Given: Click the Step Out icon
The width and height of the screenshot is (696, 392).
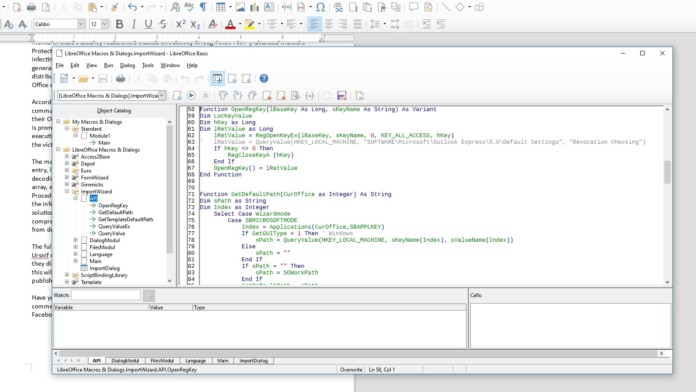Looking at the screenshot, I should (252, 95).
